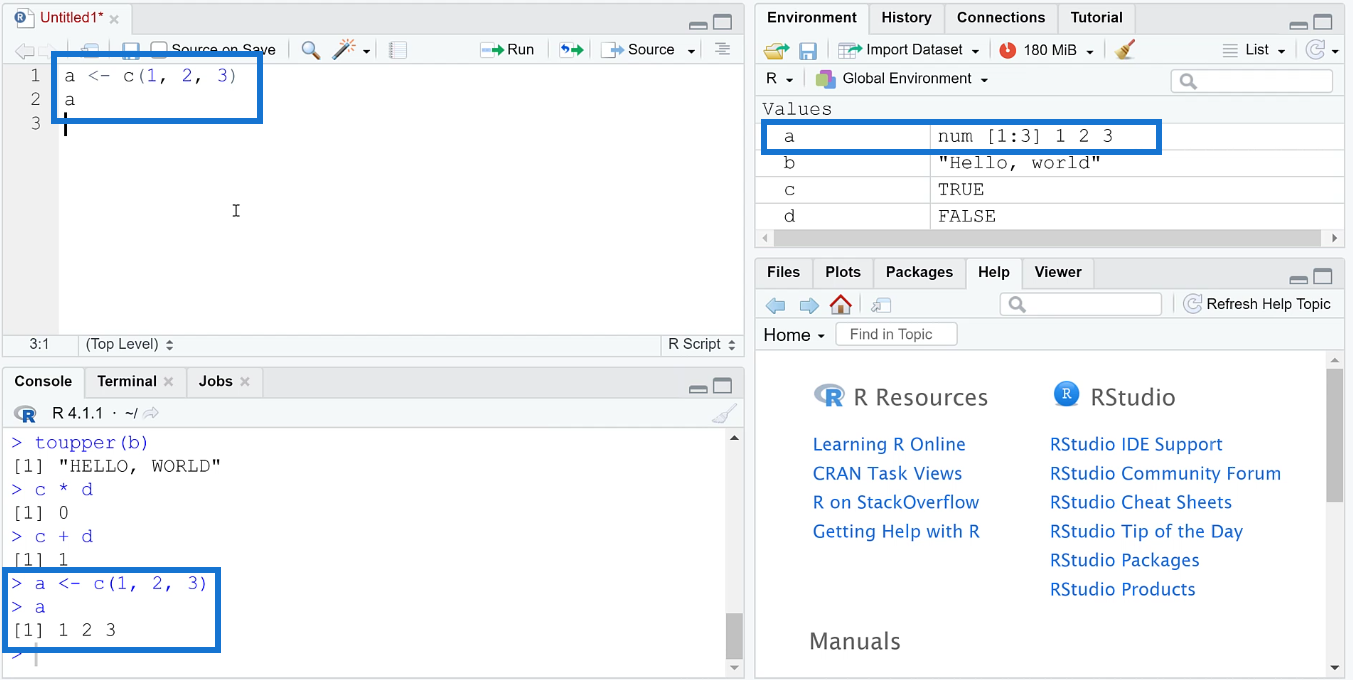The height and width of the screenshot is (680, 1353).
Task: Open the RStudio Cheat Sheets link
Action: (1141, 502)
